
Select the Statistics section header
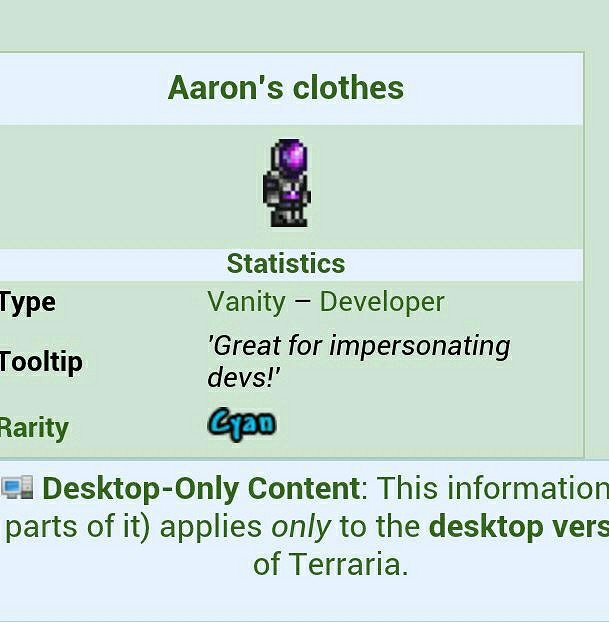[x=286, y=264]
